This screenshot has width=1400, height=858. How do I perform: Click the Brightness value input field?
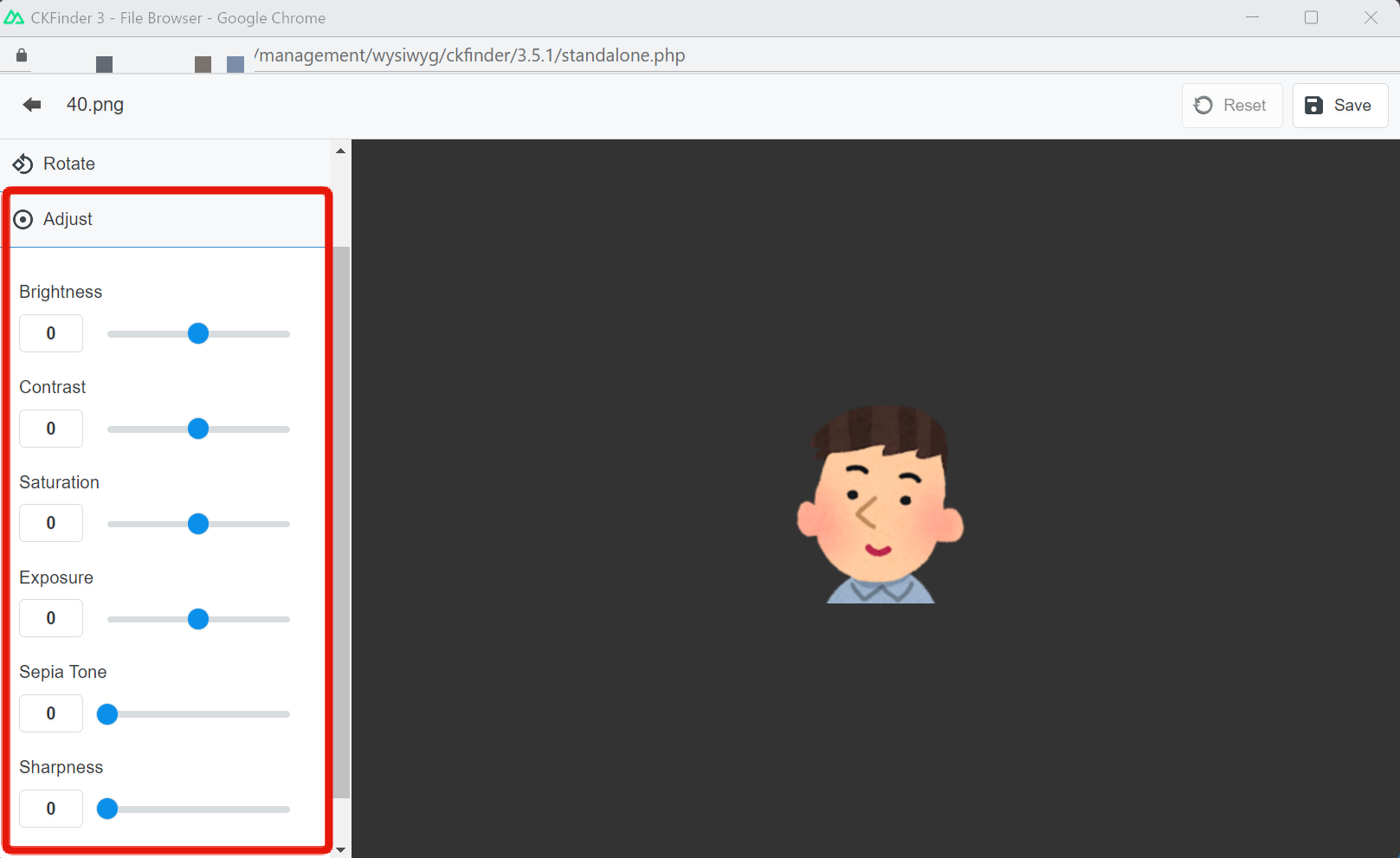coord(51,333)
